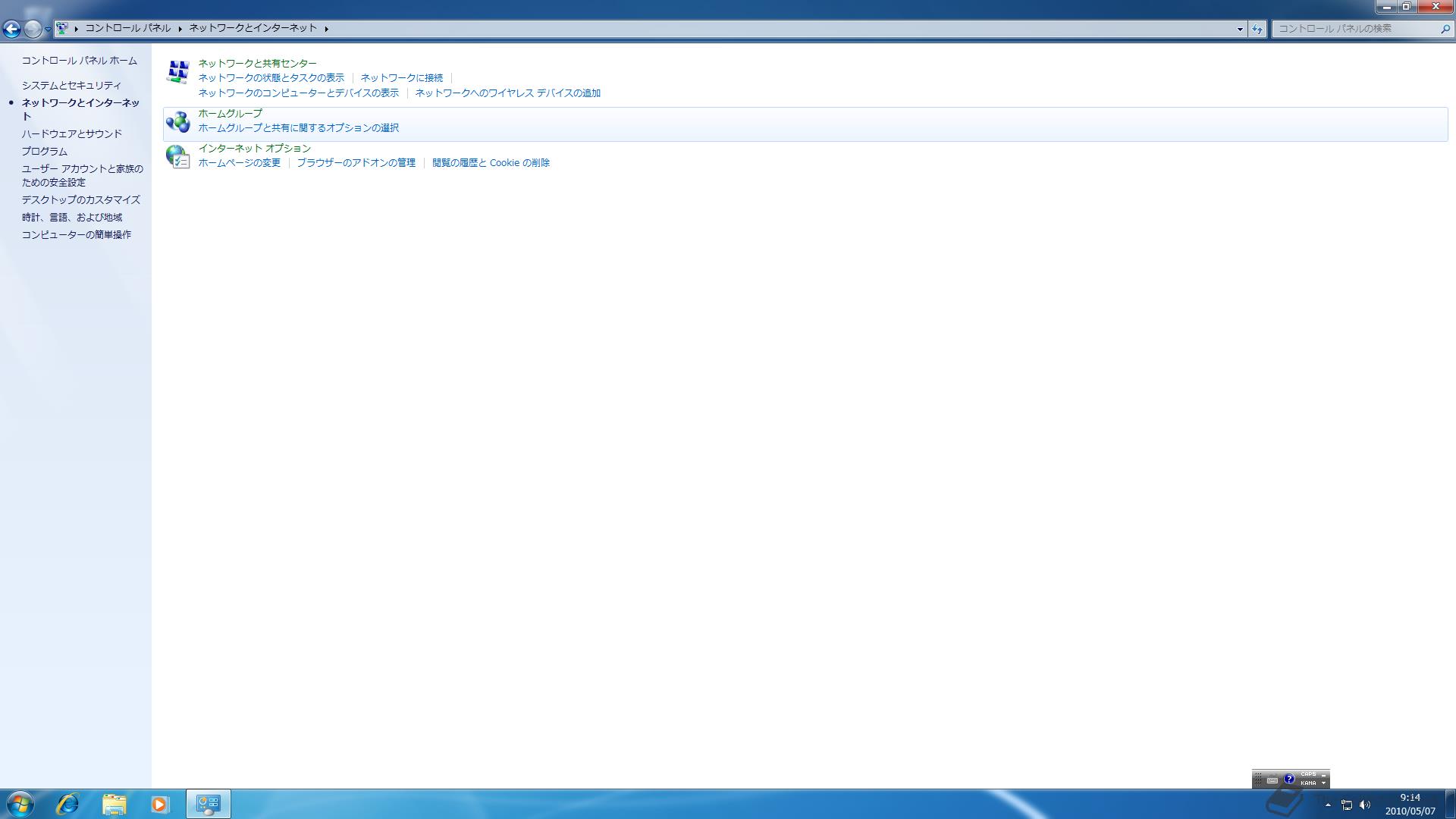Select ネットワークとインターネット in sidebar

pyautogui.click(x=80, y=110)
